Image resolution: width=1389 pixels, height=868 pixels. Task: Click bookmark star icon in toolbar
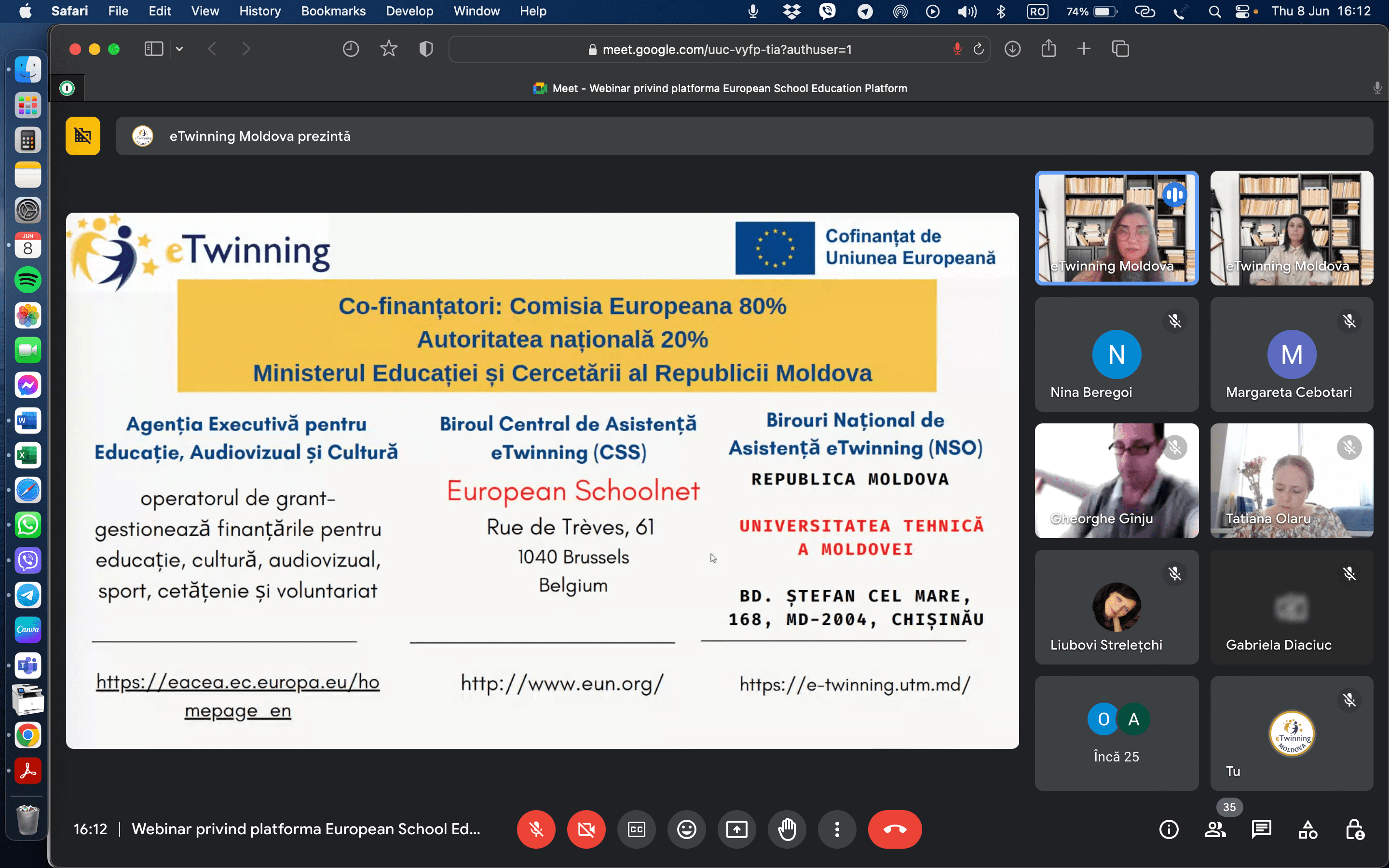(x=389, y=49)
